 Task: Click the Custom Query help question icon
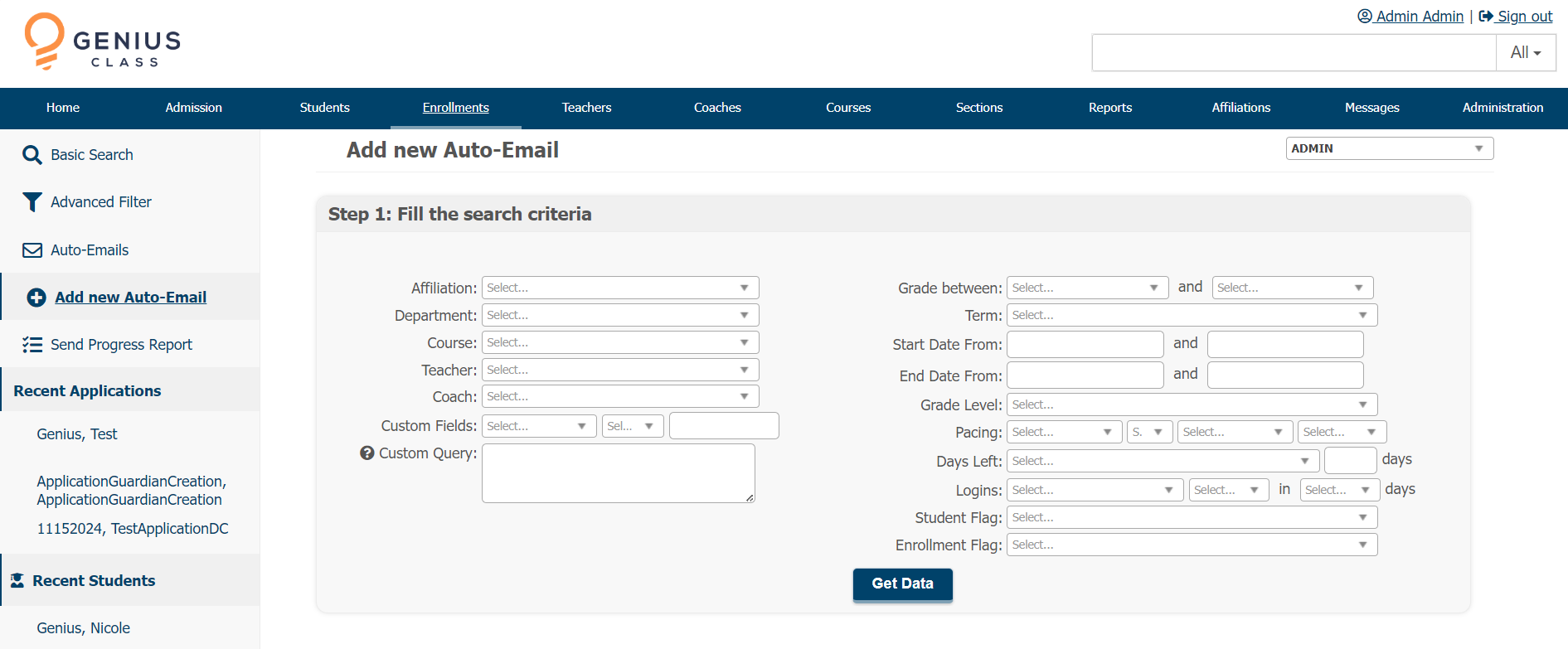click(367, 453)
